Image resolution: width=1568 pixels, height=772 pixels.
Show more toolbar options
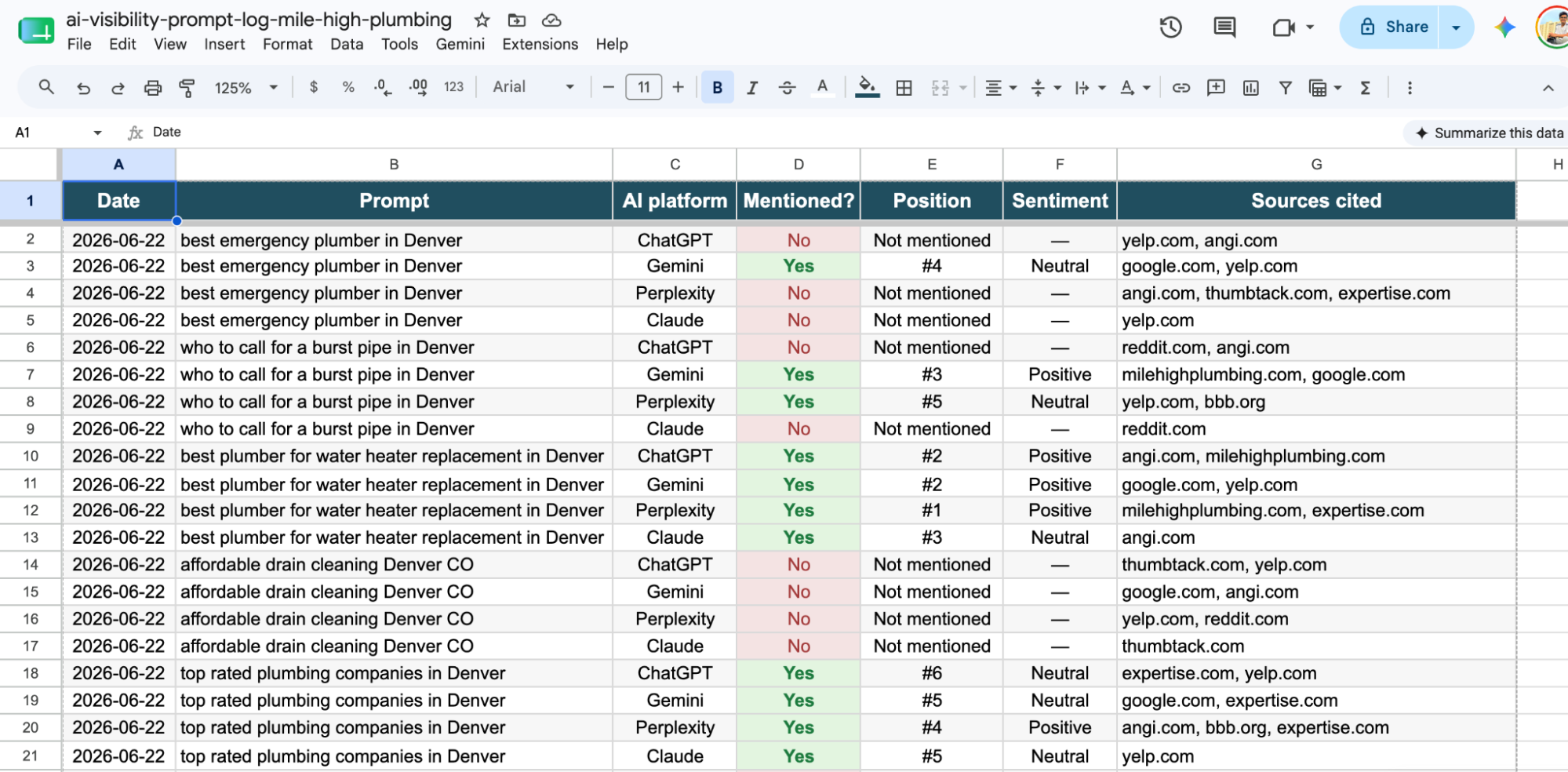(1410, 87)
